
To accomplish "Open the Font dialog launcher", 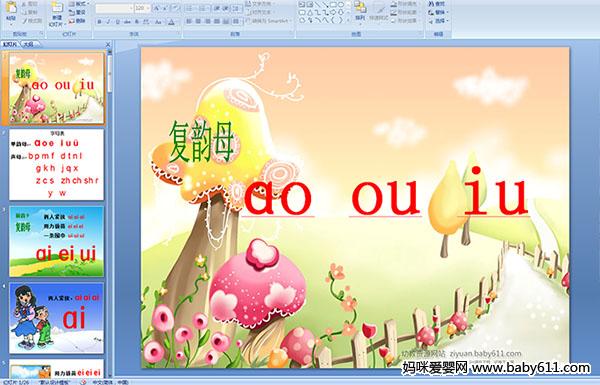I will (x=179, y=34).
